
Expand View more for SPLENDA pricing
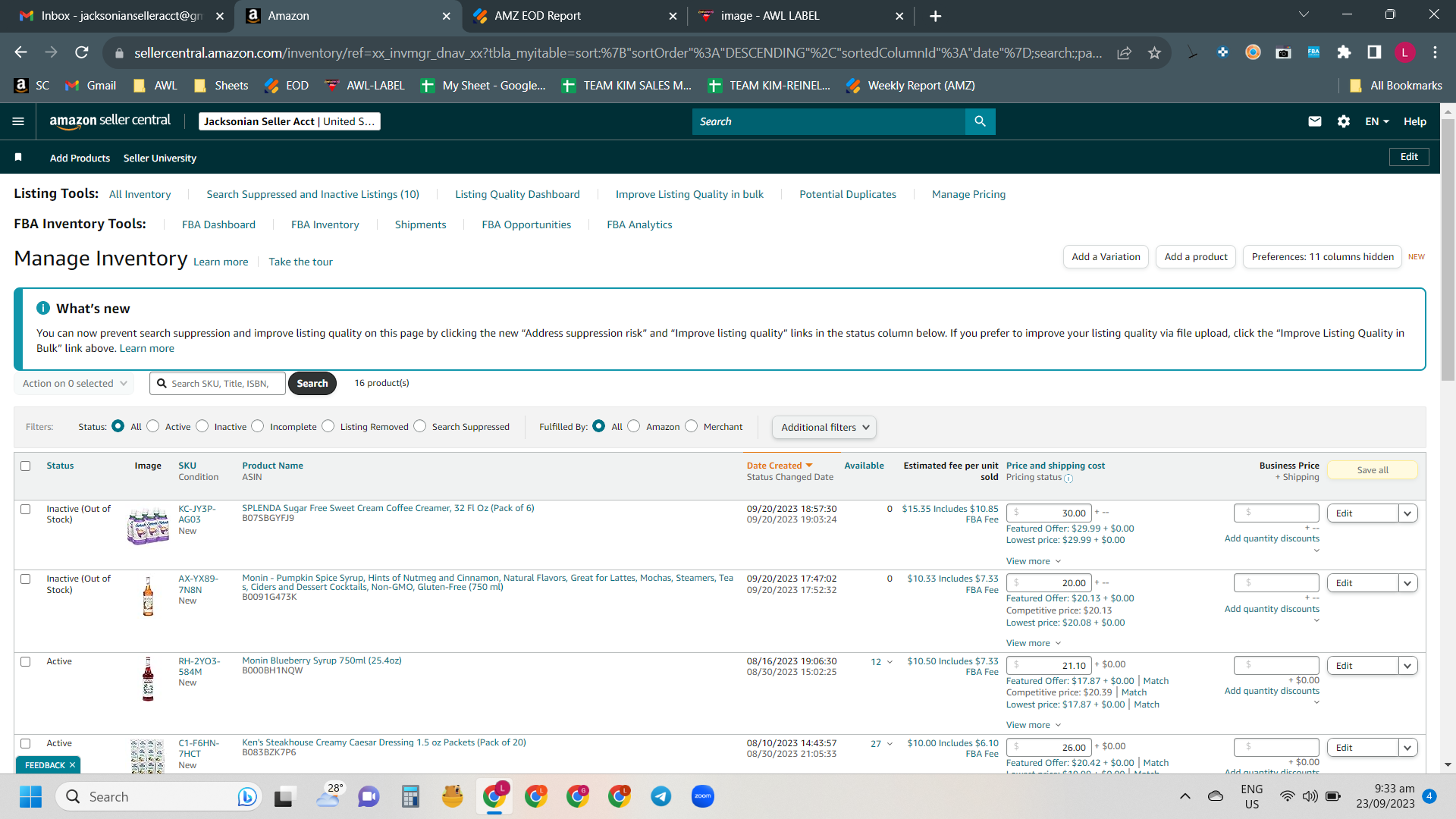1034,561
